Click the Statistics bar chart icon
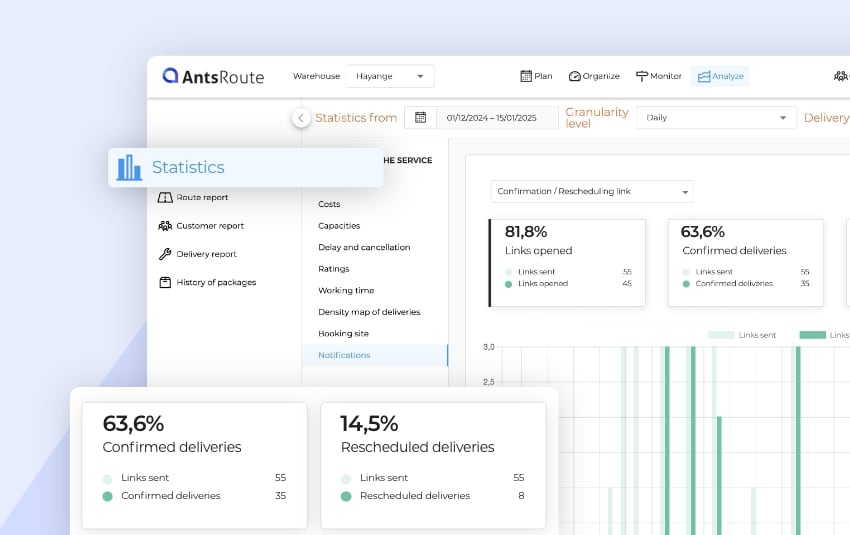Screen dimensions: 850x535 129,167
